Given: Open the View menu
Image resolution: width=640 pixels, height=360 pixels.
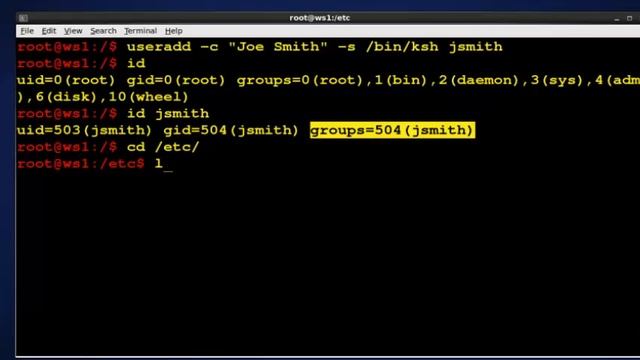Looking at the screenshot, I should tap(73, 31).
